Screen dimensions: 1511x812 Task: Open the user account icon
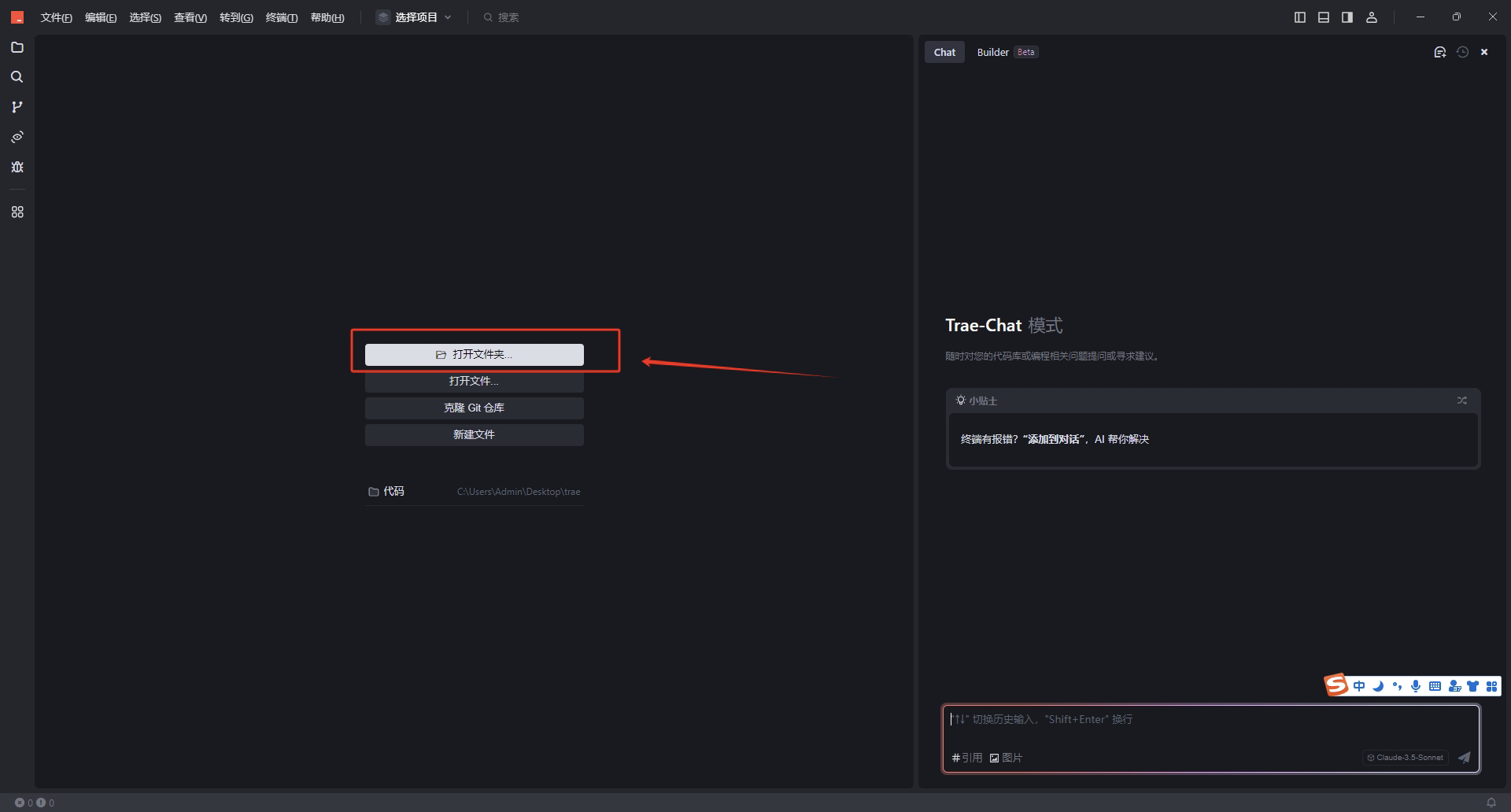pos(1372,17)
